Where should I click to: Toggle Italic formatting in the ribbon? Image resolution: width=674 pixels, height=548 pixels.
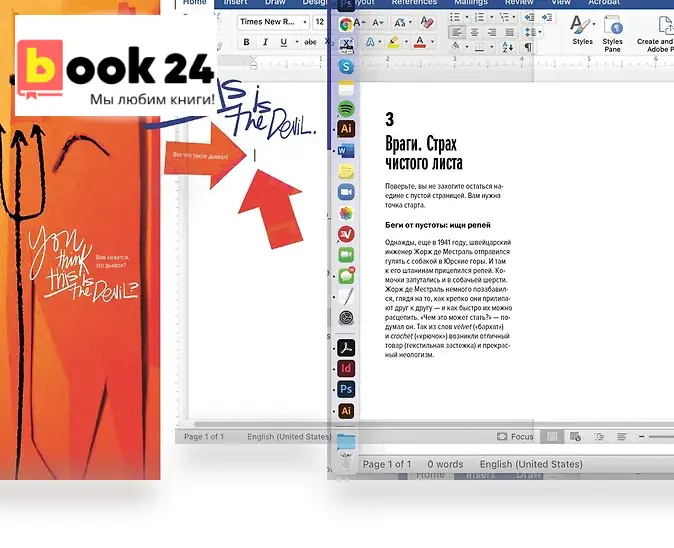(266, 42)
